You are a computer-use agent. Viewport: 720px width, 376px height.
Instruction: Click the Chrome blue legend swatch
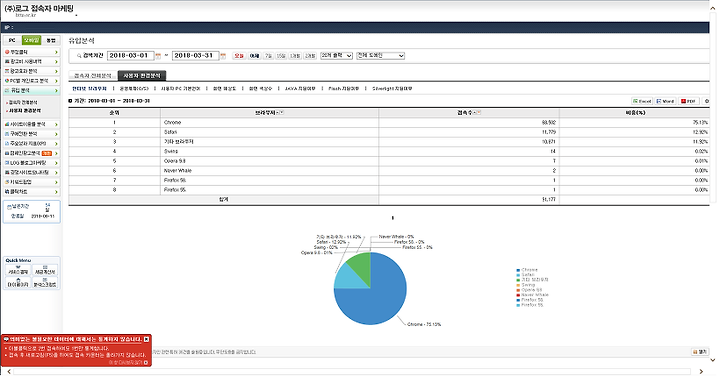click(518, 270)
